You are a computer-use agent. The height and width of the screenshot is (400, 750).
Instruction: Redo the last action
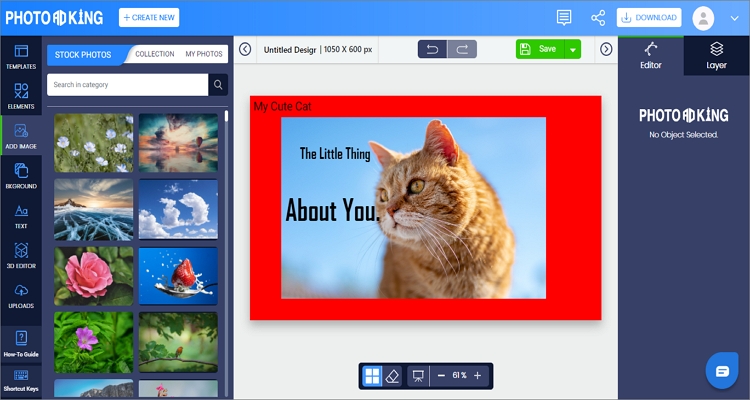click(x=462, y=49)
